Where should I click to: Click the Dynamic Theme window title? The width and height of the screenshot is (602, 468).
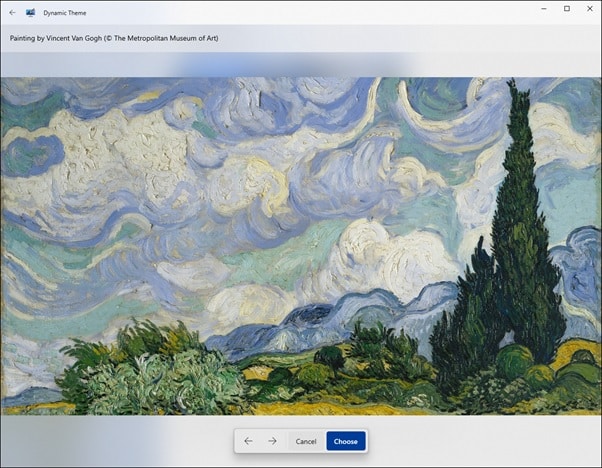[x=64, y=13]
